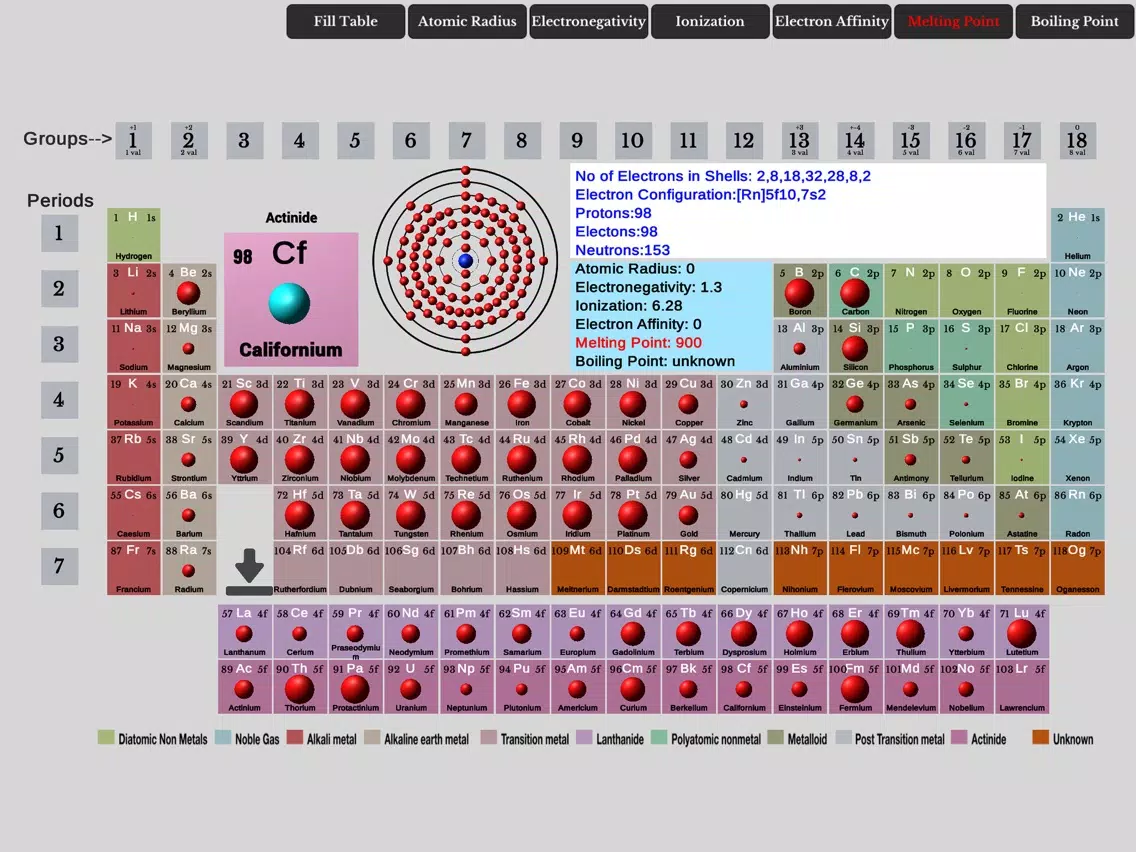
Task: Switch to the Electronegativity view
Action: [x=588, y=21]
